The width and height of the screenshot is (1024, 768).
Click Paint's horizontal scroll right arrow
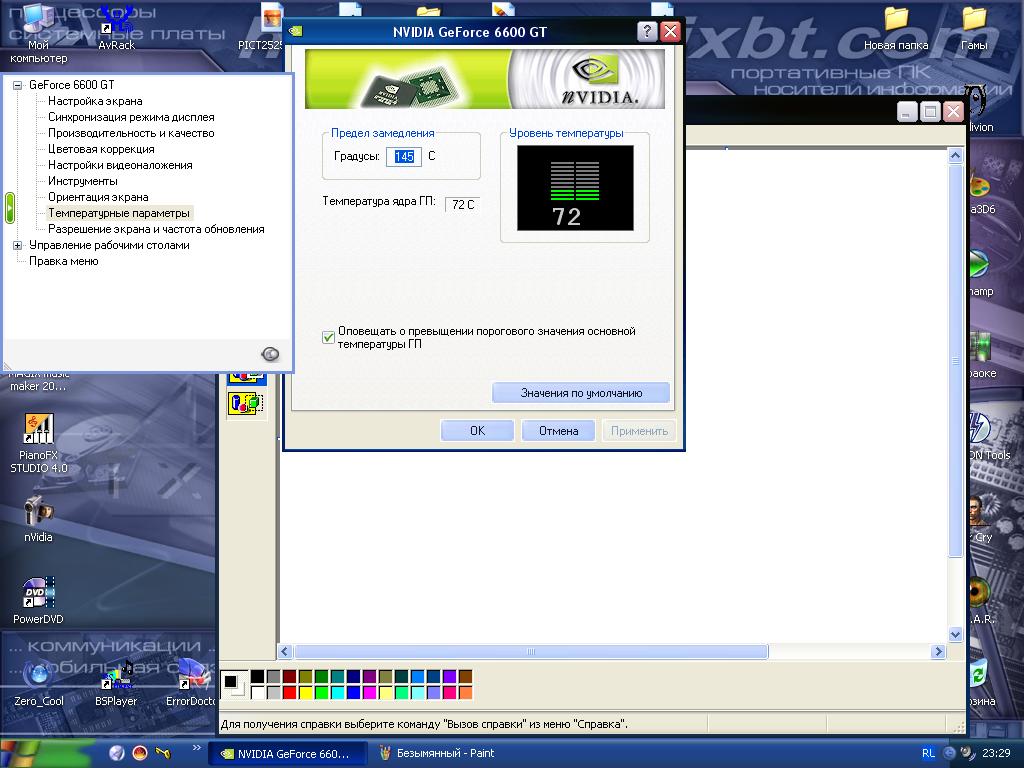pos(938,651)
